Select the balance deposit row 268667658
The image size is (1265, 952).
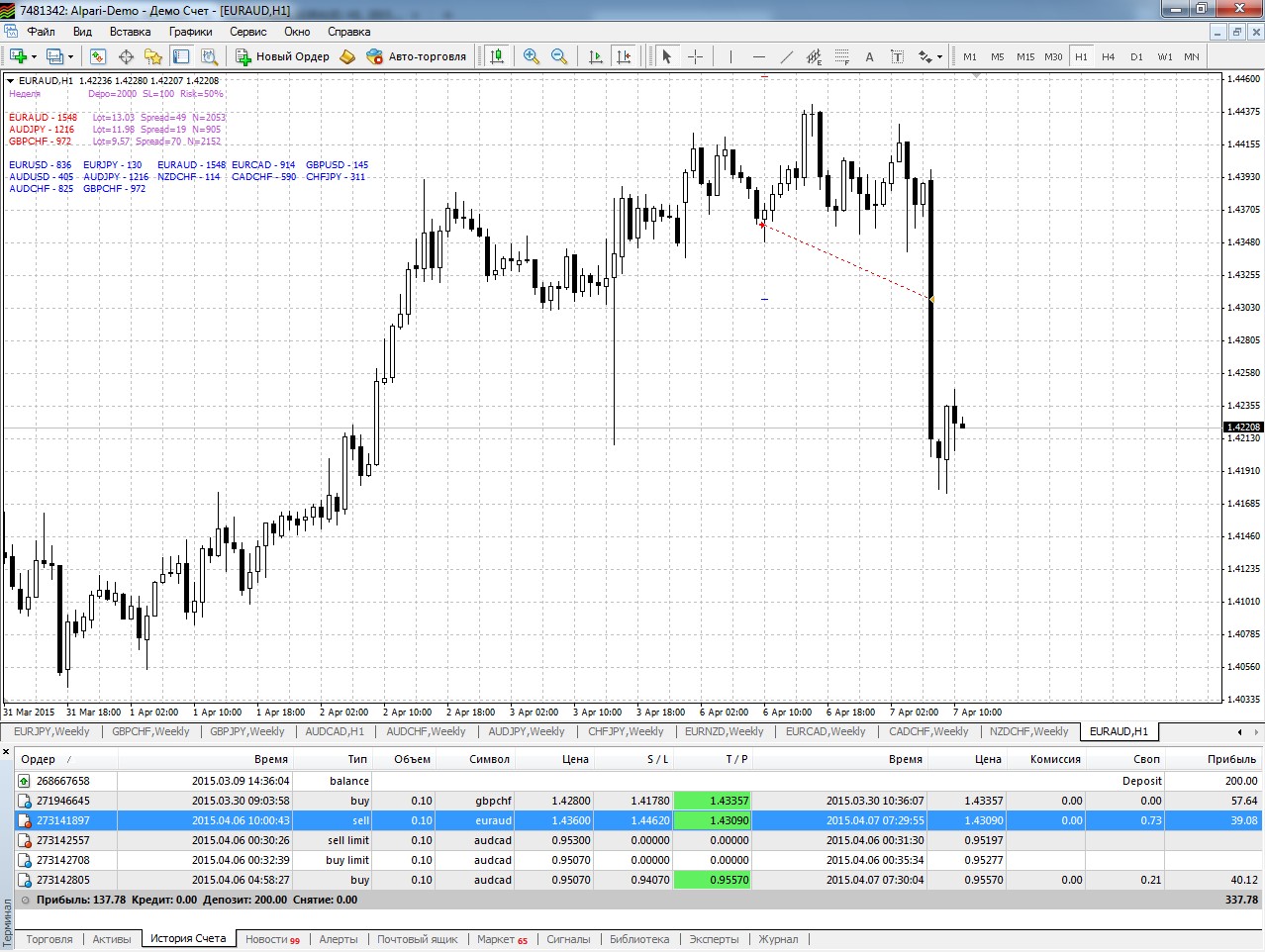tap(638, 781)
